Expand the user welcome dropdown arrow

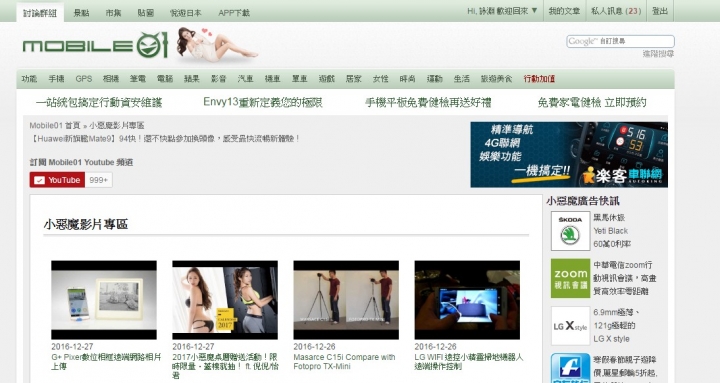click(534, 11)
